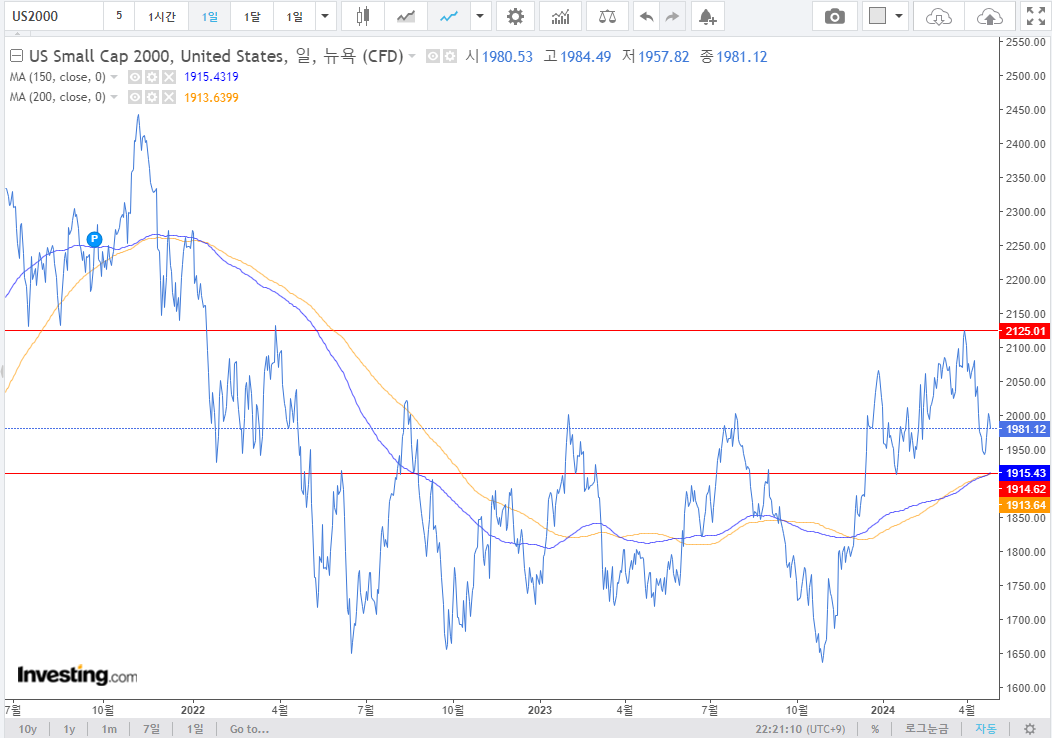Image resolution: width=1052 pixels, height=738 pixels.
Task: Open settings gear for US Small Cap 2000 series
Action: pos(450,56)
